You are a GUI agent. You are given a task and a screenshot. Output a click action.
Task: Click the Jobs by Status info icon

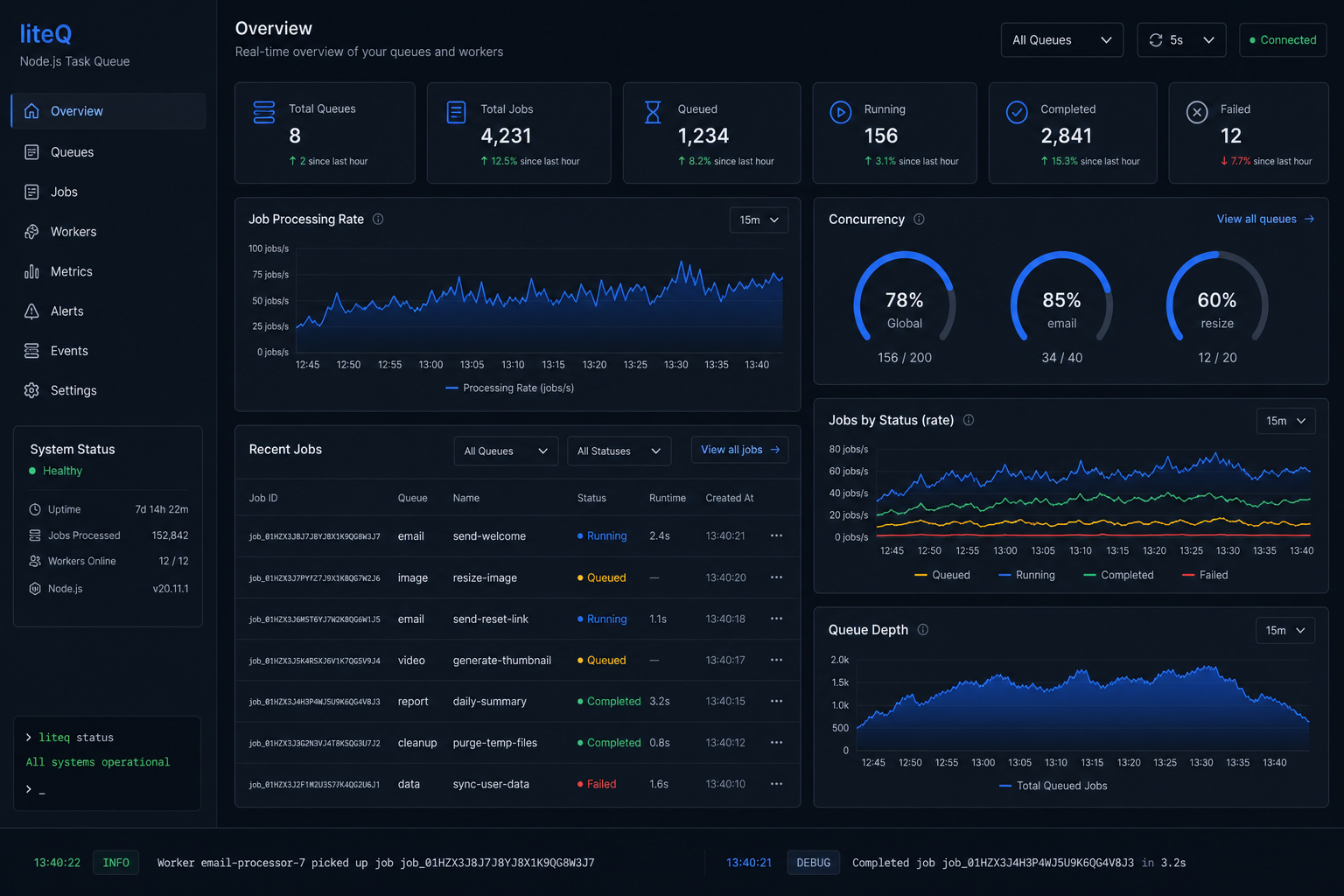(x=969, y=420)
